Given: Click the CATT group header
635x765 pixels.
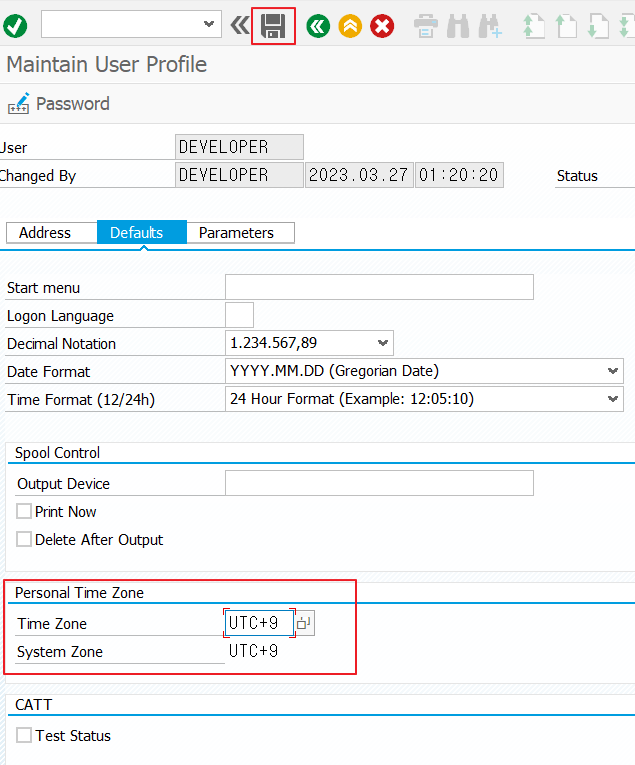Looking at the screenshot, I should click(x=33, y=705).
